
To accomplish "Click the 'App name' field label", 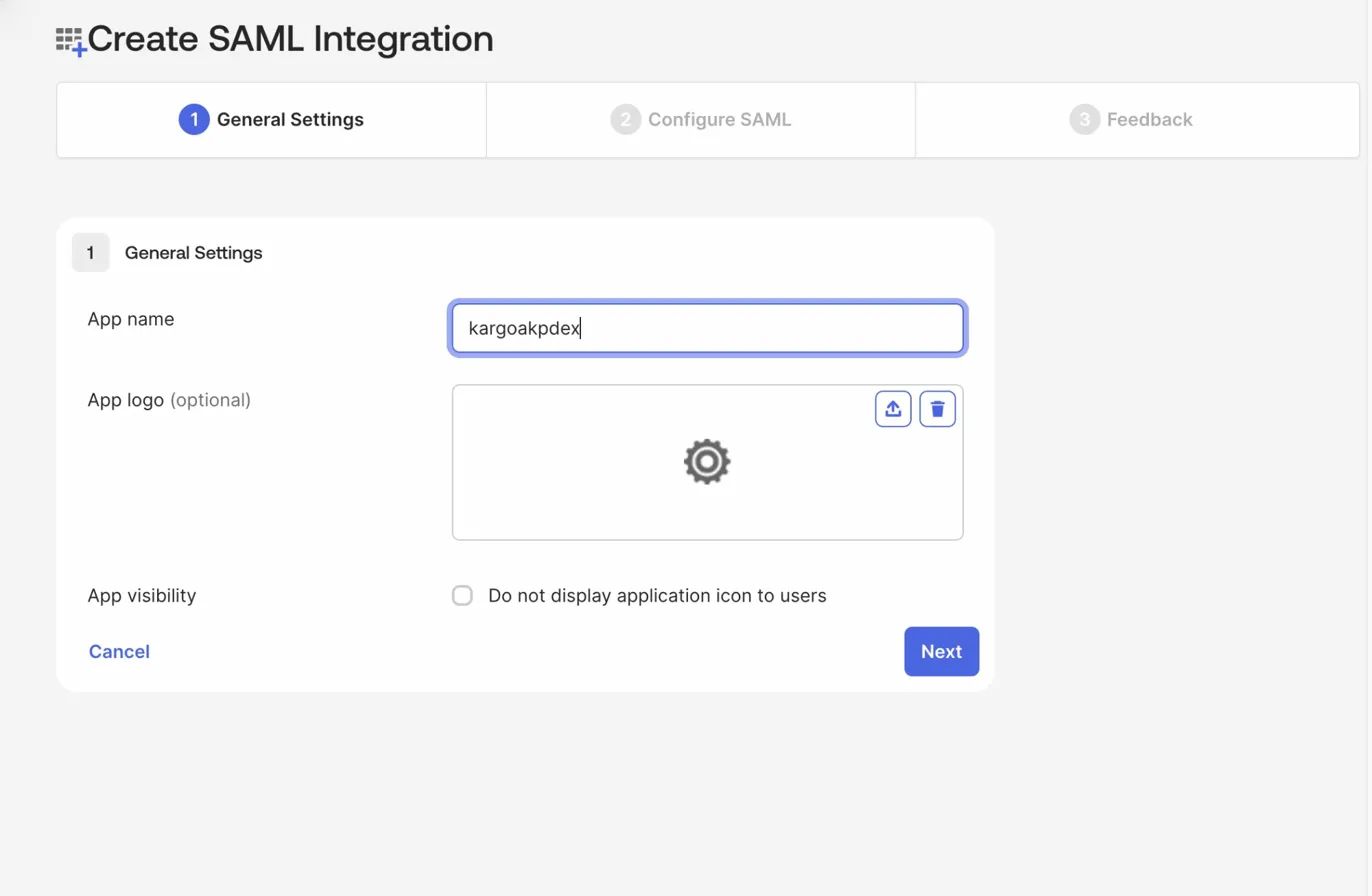I will [131, 320].
